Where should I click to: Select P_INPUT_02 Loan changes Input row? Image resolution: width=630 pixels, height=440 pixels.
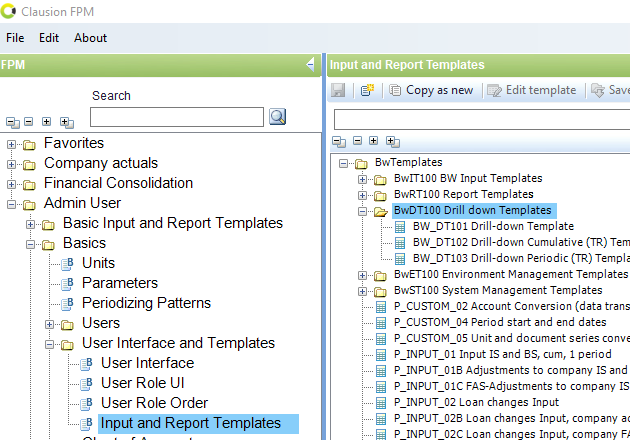[x=477, y=402]
